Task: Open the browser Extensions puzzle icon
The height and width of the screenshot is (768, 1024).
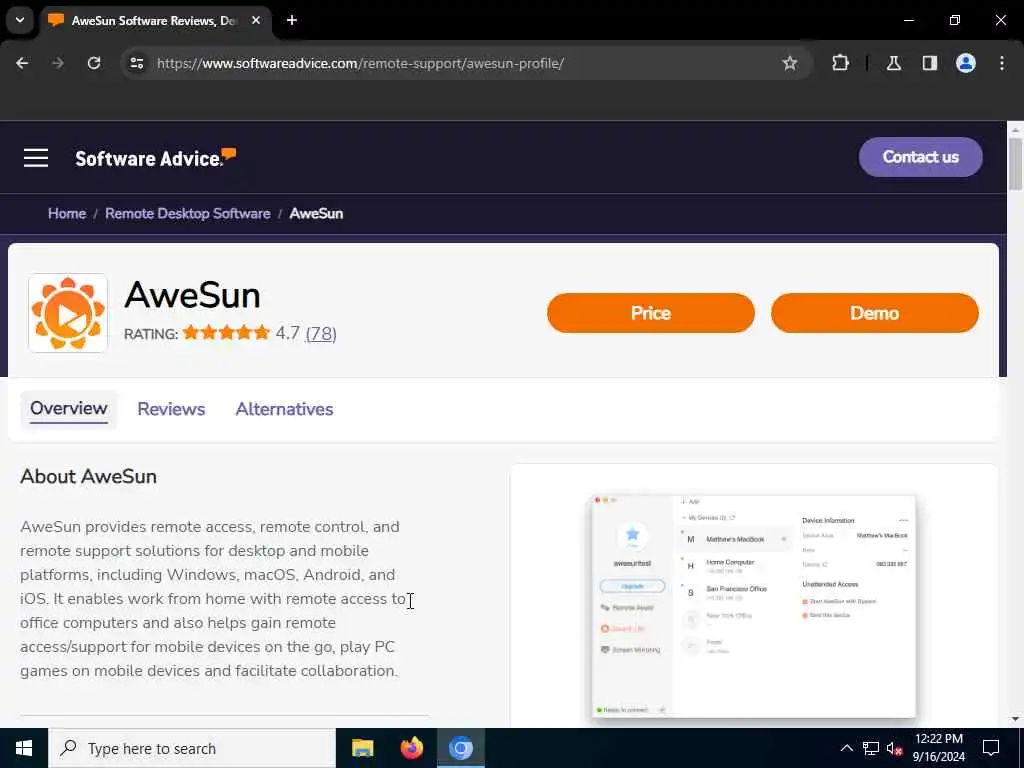Action: point(840,63)
